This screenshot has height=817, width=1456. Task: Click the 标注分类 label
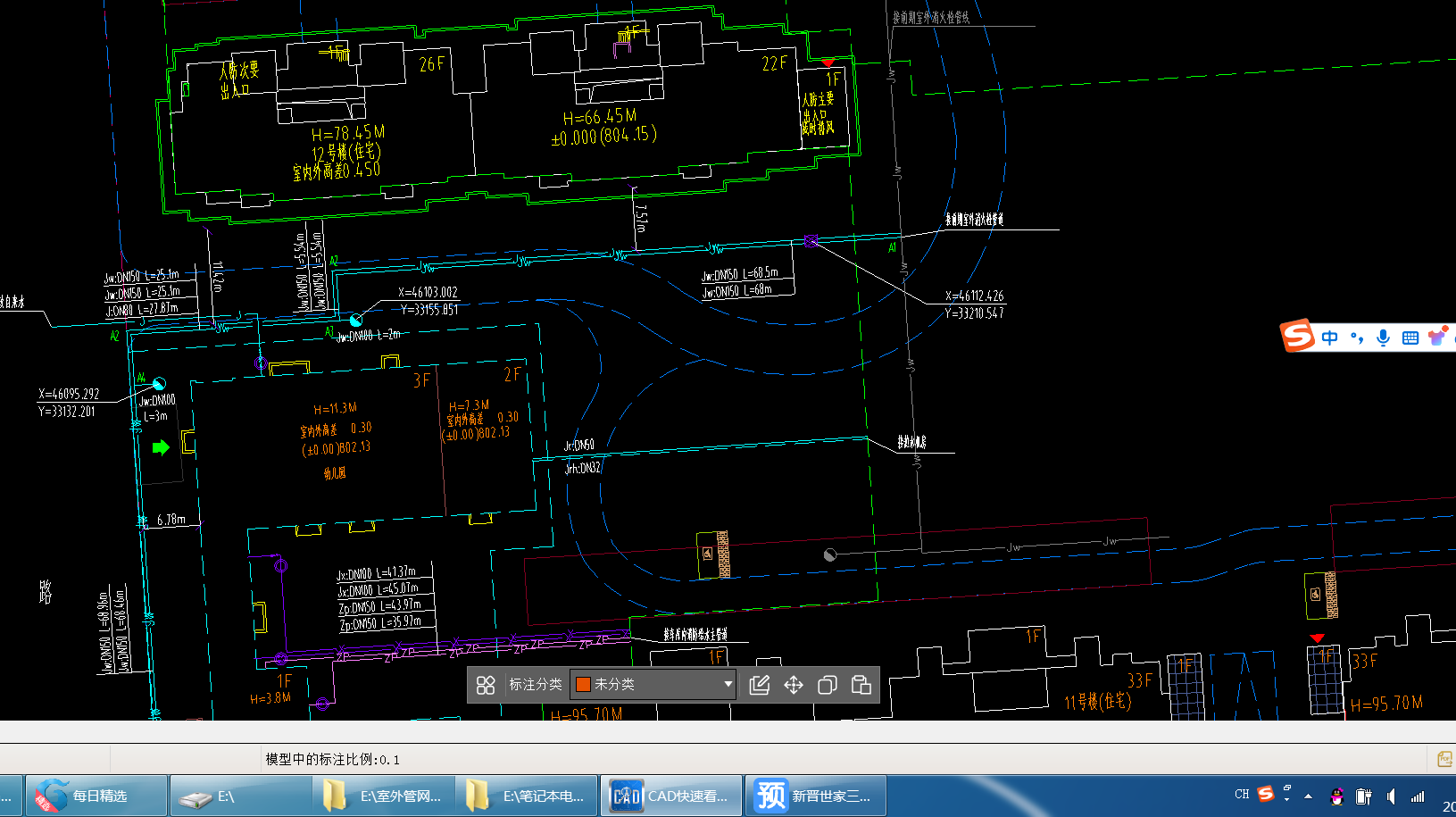click(x=536, y=684)
